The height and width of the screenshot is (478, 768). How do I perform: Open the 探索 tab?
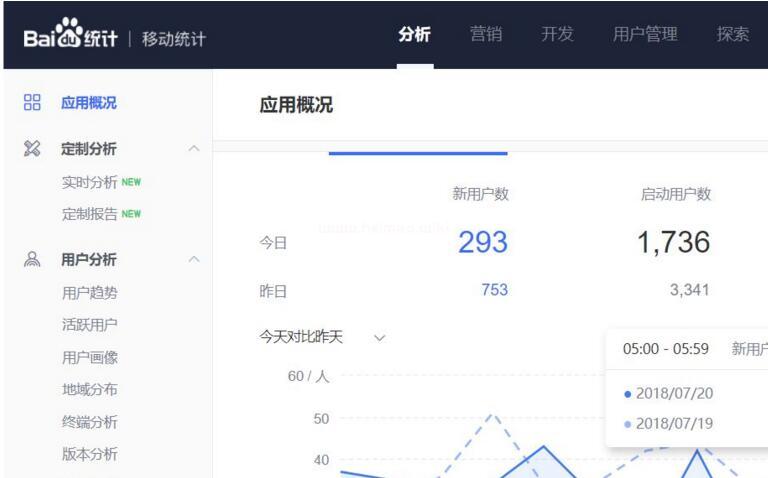click(x=732, y=34)
